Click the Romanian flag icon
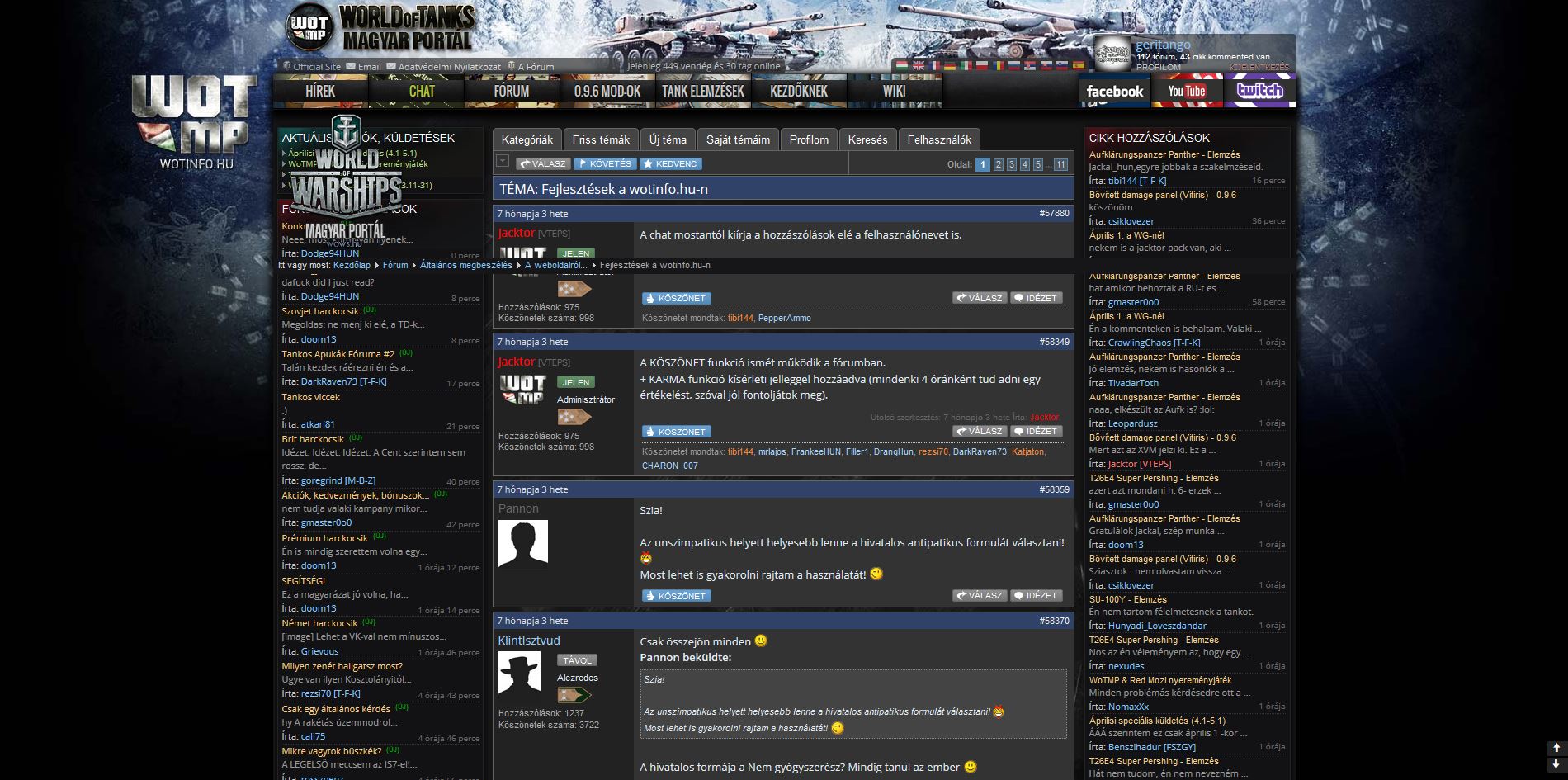This screenshot has height=780, width=1568. (x=999, y=65)
